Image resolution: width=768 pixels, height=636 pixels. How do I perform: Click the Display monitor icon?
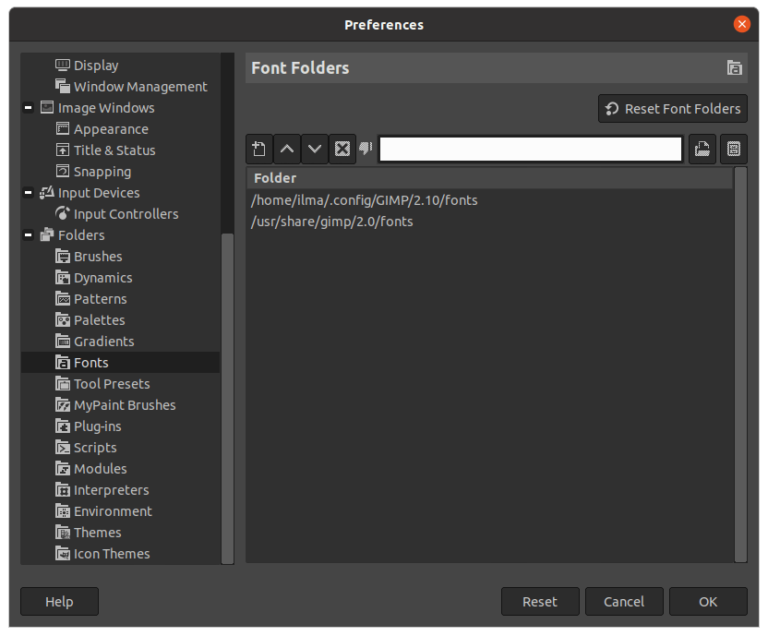62,65
